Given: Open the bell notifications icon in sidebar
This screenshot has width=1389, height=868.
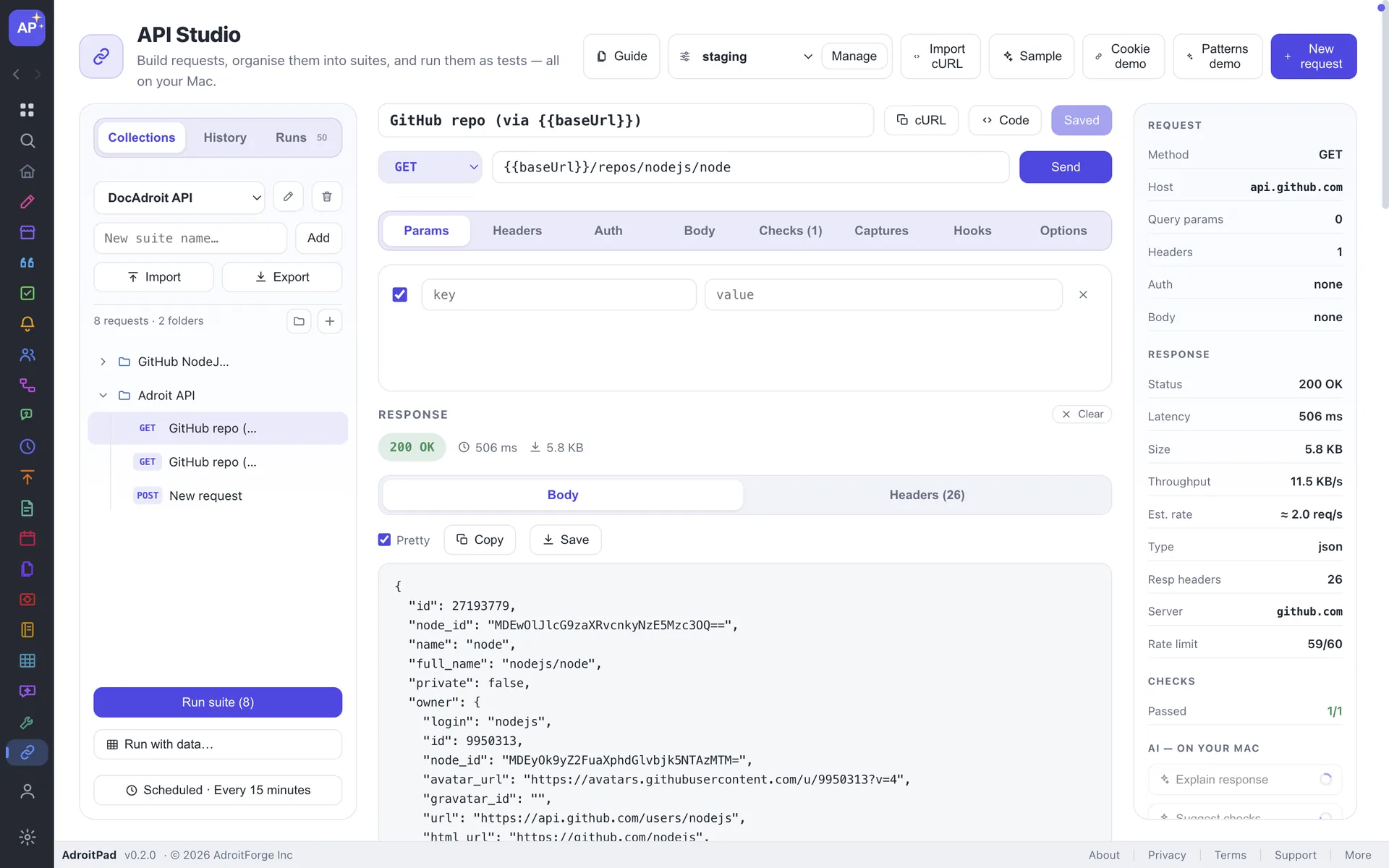Looking at the screenshot, I should pos(27,324).
